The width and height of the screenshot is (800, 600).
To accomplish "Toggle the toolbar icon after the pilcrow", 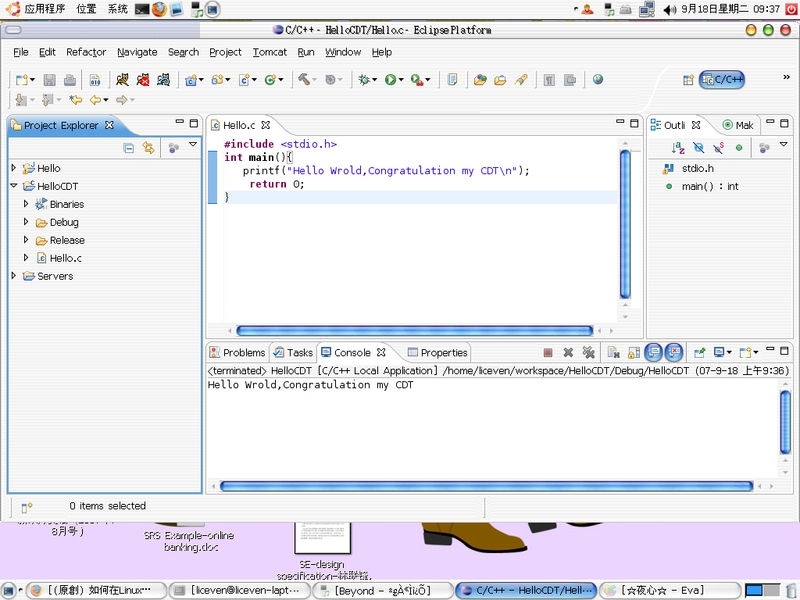I will point(570,80).
